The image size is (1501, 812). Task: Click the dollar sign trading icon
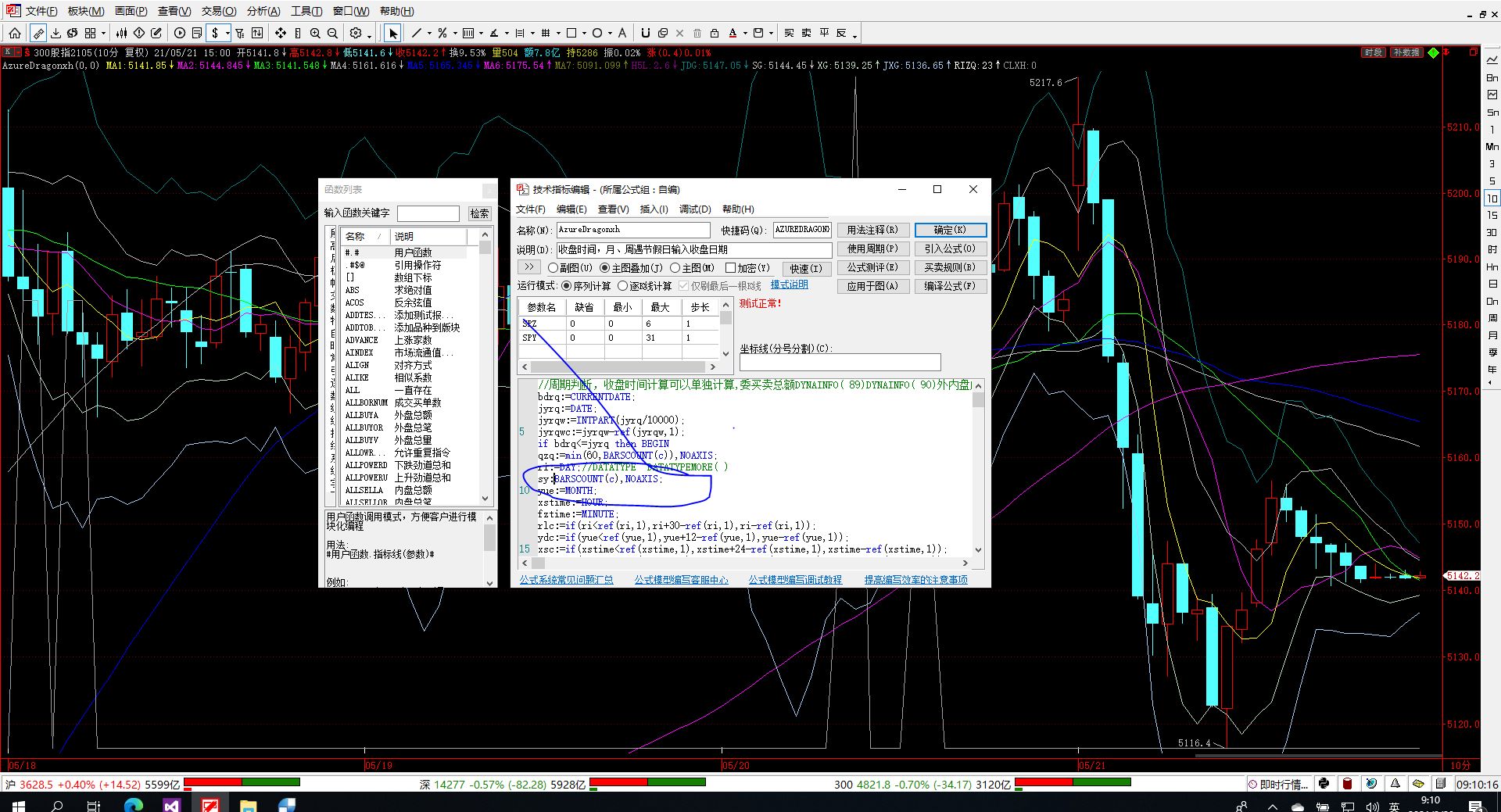(x=215, y=33)
